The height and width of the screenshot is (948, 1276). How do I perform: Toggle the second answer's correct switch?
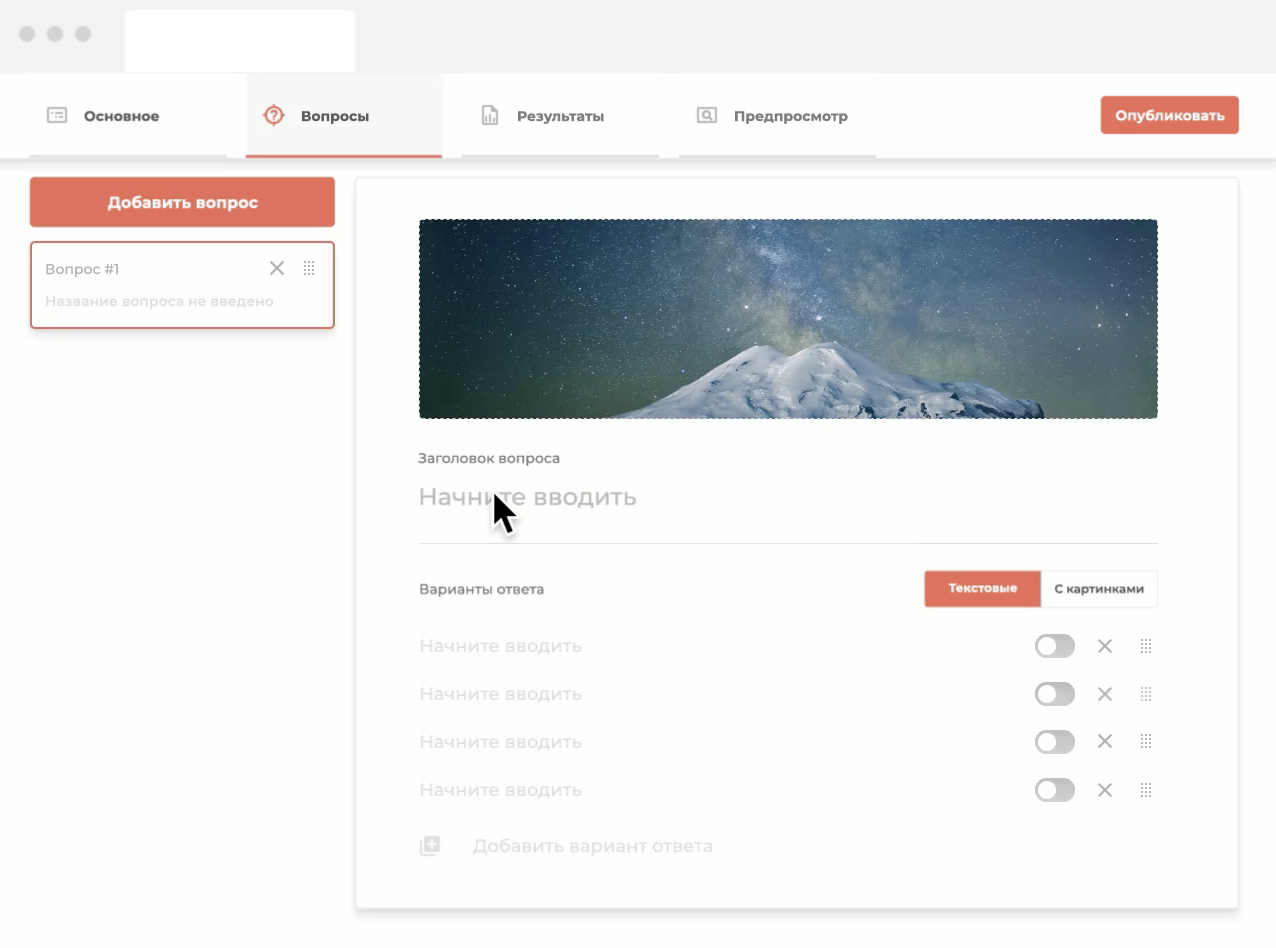click(1054, 694)
